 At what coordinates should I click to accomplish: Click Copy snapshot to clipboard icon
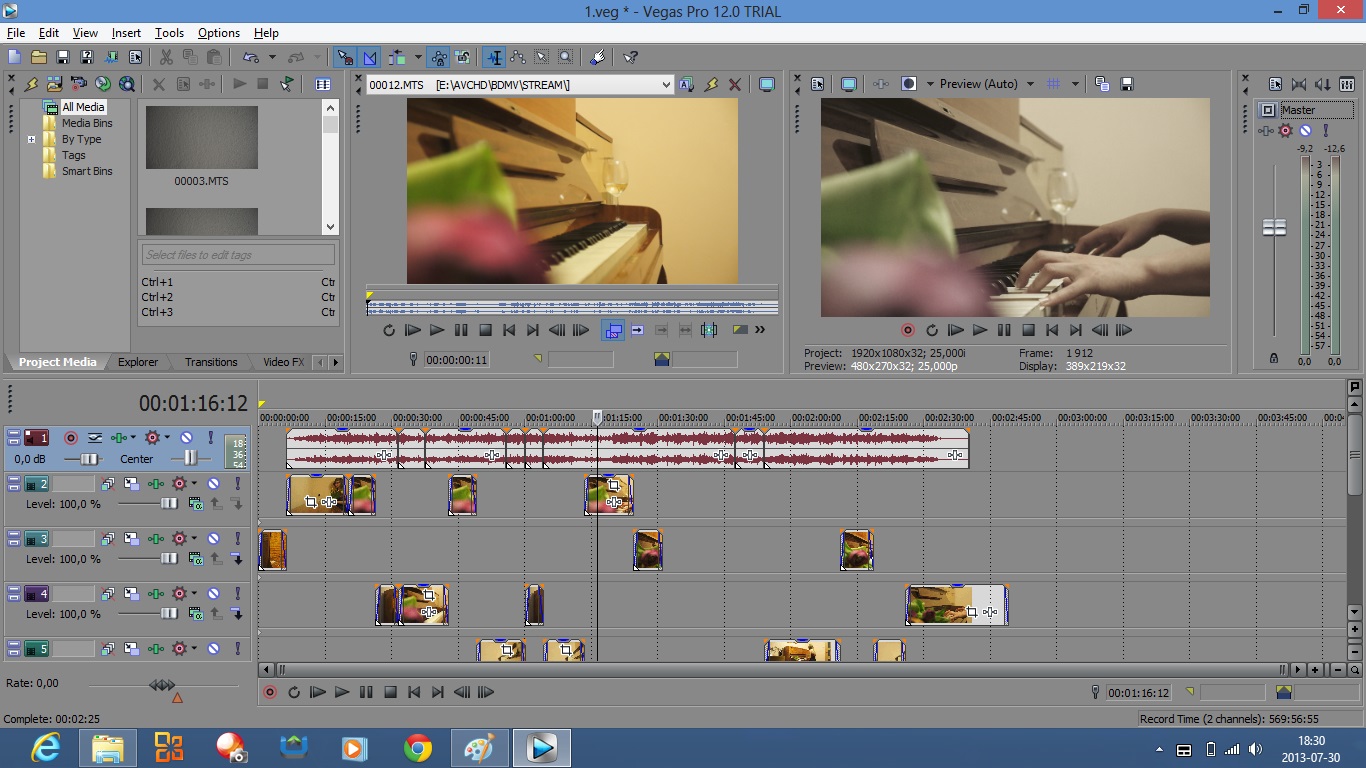(1102, 84)
